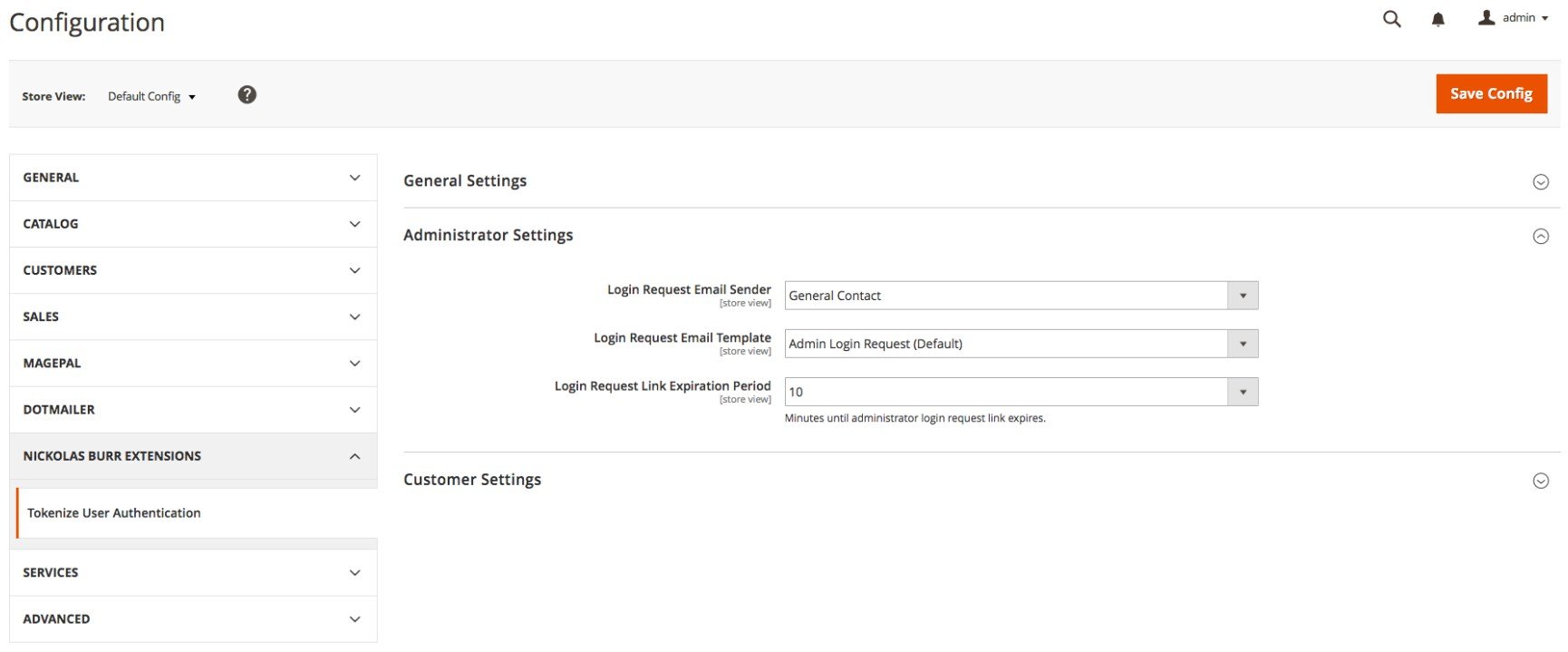Collapse the NICKOLAS BURR EXTENSIONS tab
This screenshot has width=1568, height=652.
pos(193,456)
